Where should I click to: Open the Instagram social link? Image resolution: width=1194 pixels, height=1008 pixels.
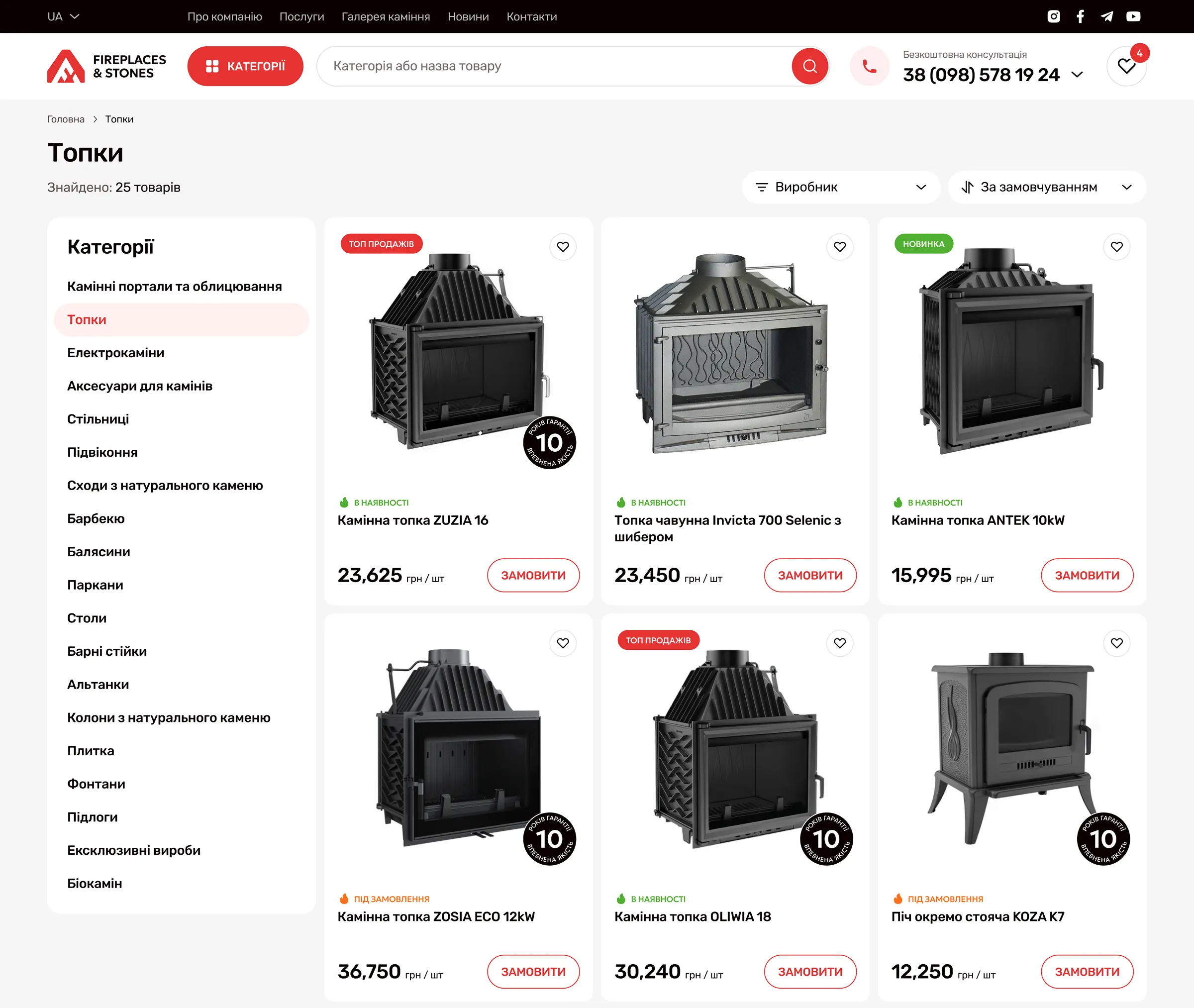coord(1054,16)
